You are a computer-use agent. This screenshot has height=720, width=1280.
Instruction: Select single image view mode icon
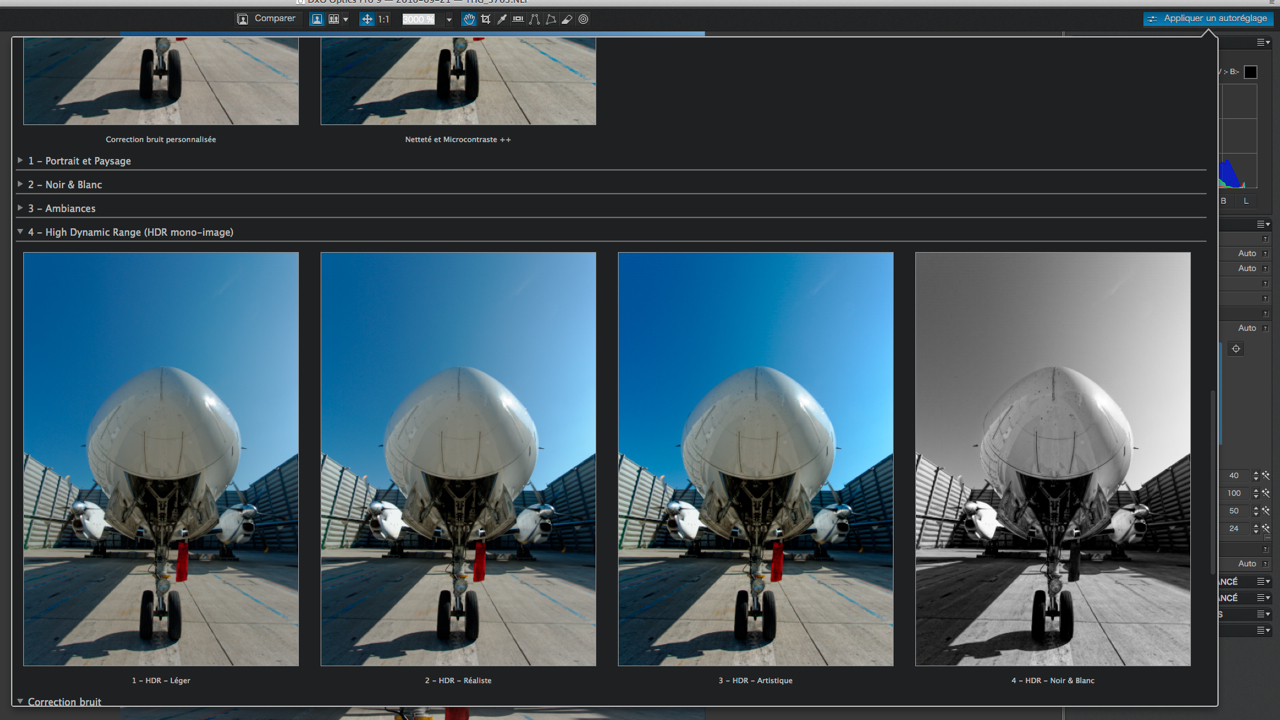tap(317, 19)
